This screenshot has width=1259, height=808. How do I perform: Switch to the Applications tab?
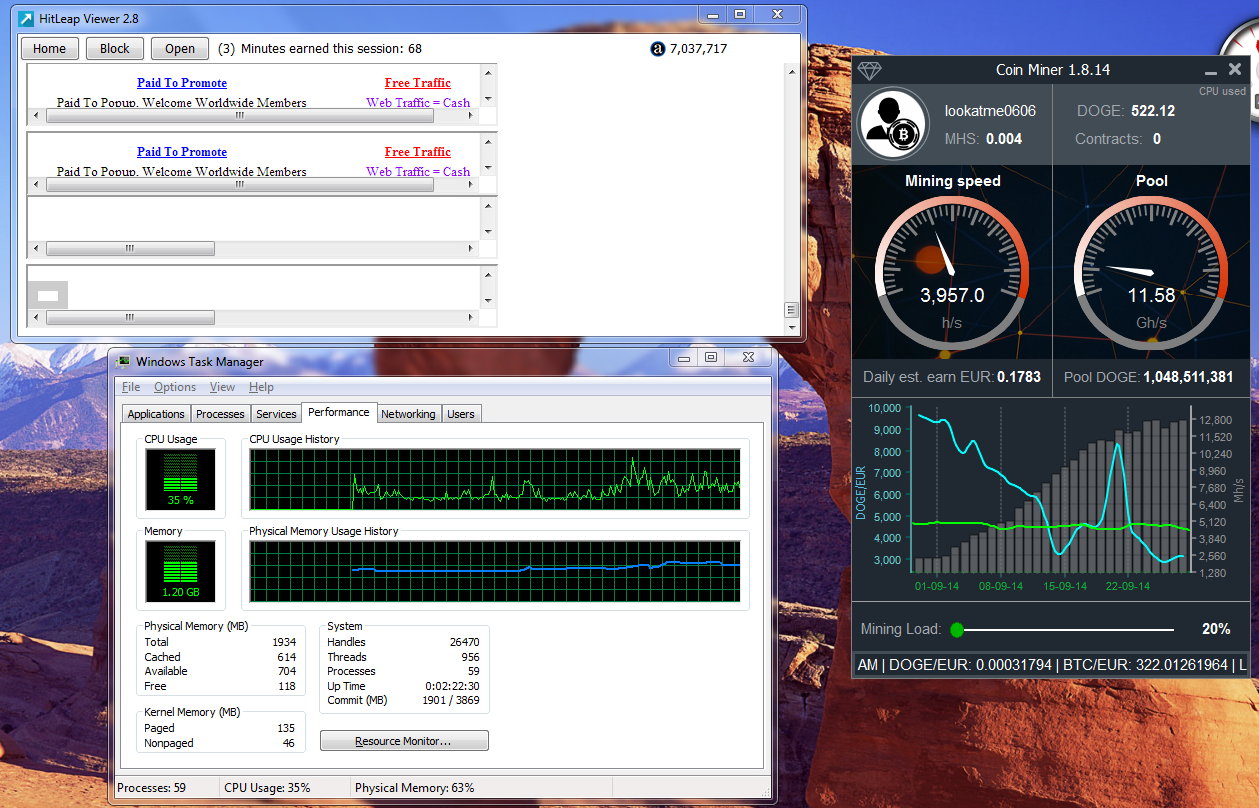click(x=156, y=414)
